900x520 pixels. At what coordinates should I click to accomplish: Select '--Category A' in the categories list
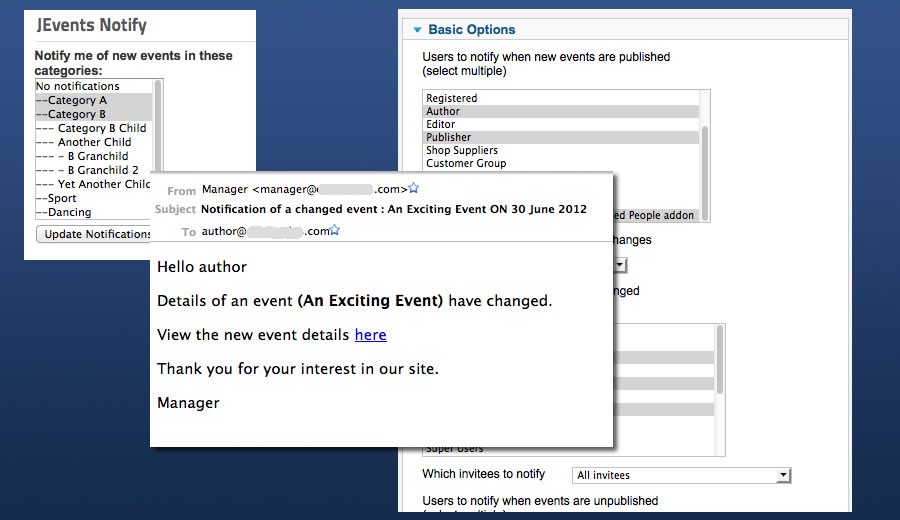click(71, 100)
